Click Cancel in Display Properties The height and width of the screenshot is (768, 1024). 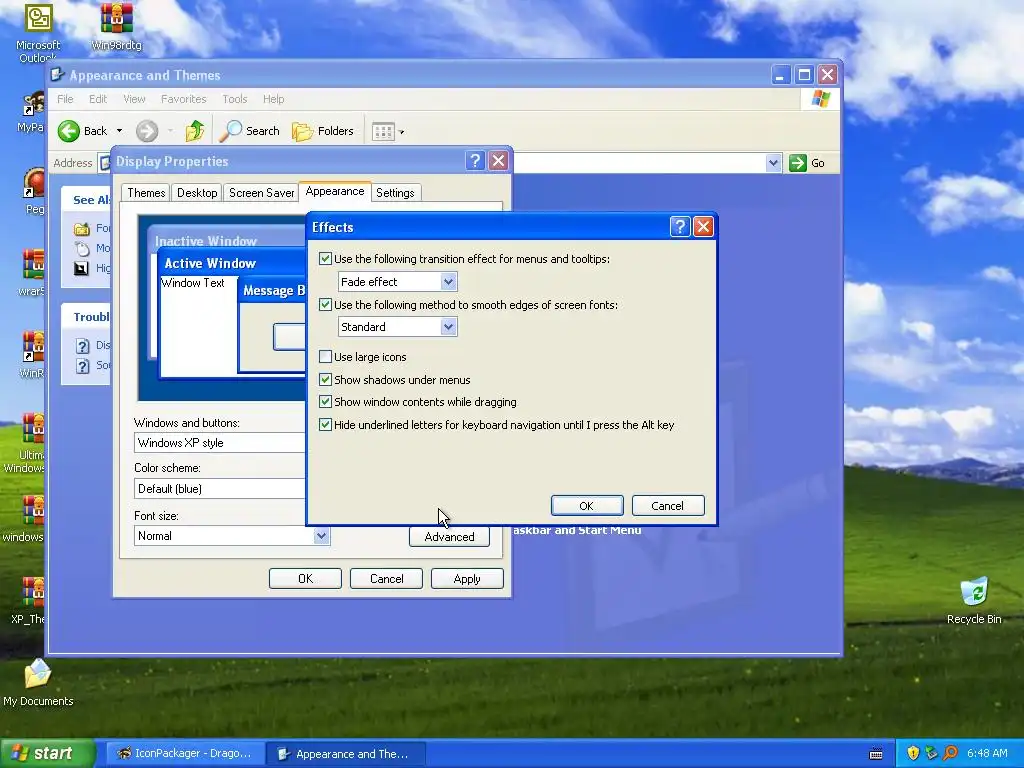click(x=387, y=579)
